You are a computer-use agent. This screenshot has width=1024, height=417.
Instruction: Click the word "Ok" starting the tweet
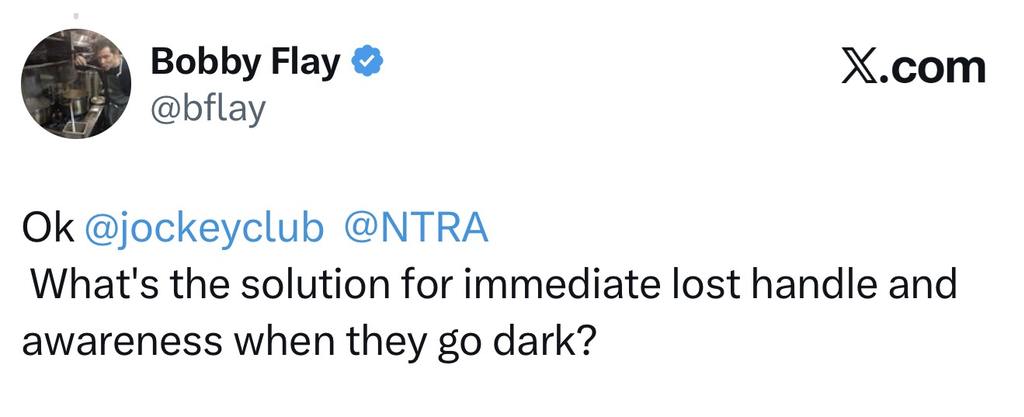click(x=47, y=229)
